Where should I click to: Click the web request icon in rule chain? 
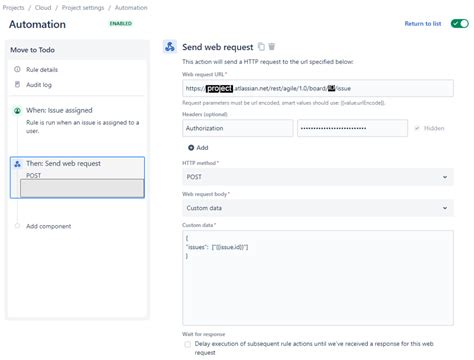(x=17, y=164)
